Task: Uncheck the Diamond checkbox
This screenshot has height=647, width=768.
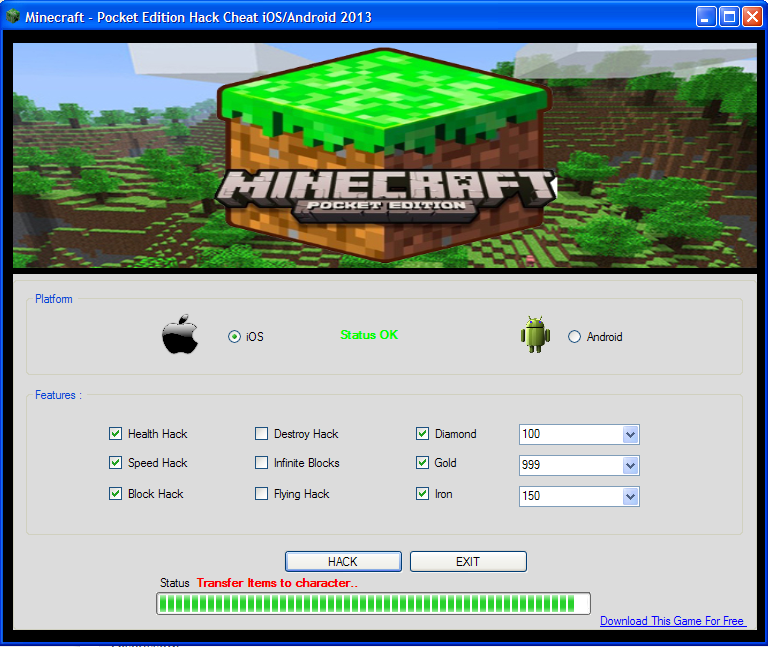Action: [x=422, y=433]
